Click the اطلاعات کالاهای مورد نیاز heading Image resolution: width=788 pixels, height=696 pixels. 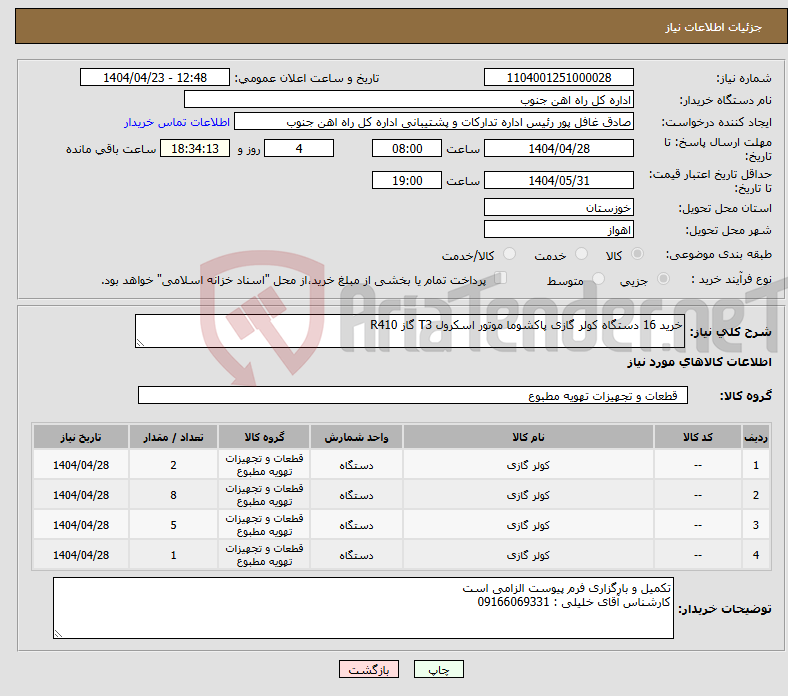click(699, 362)
